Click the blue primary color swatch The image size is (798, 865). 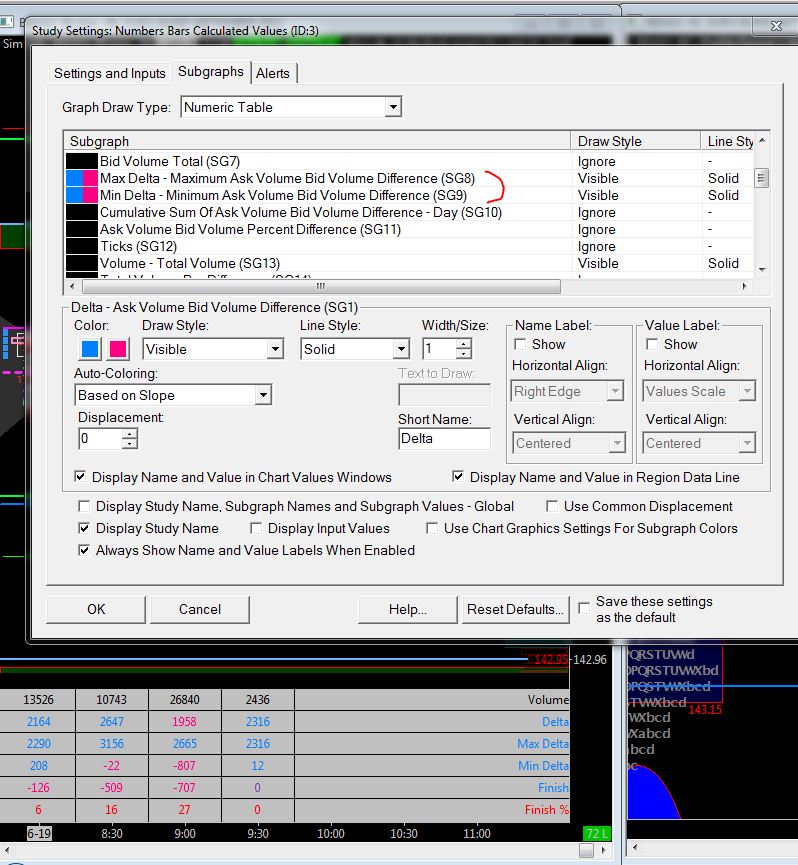[91, 349]
